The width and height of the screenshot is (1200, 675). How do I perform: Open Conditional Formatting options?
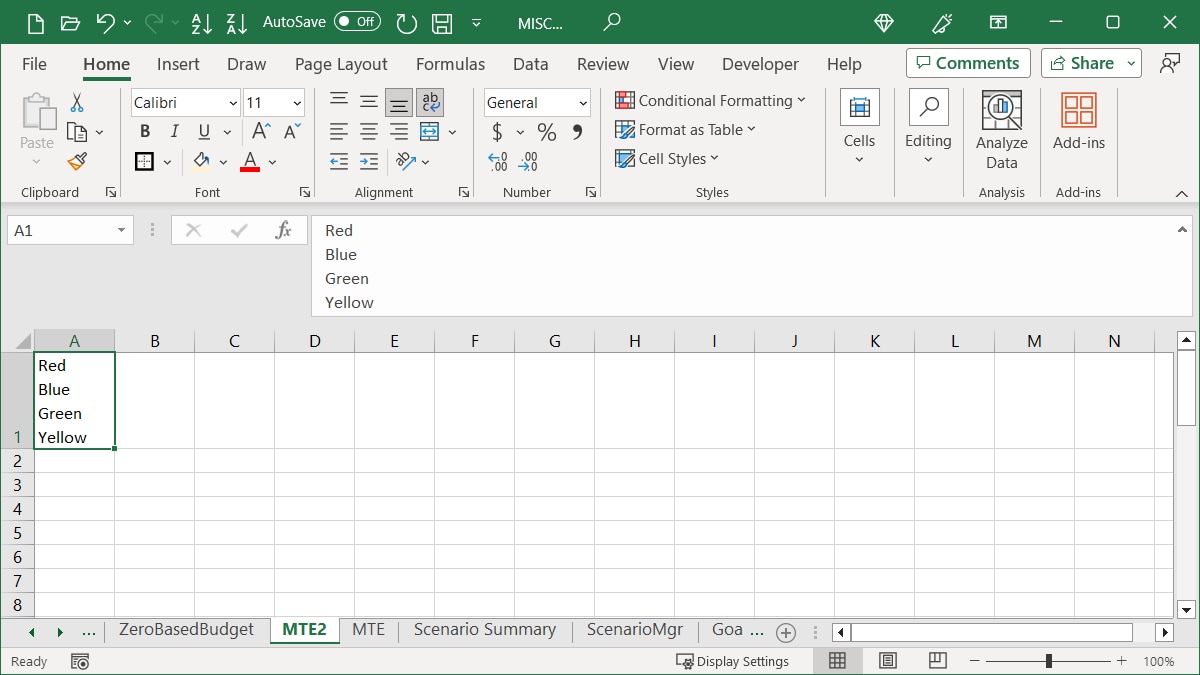pyautogui.click(x=711, y=101)
